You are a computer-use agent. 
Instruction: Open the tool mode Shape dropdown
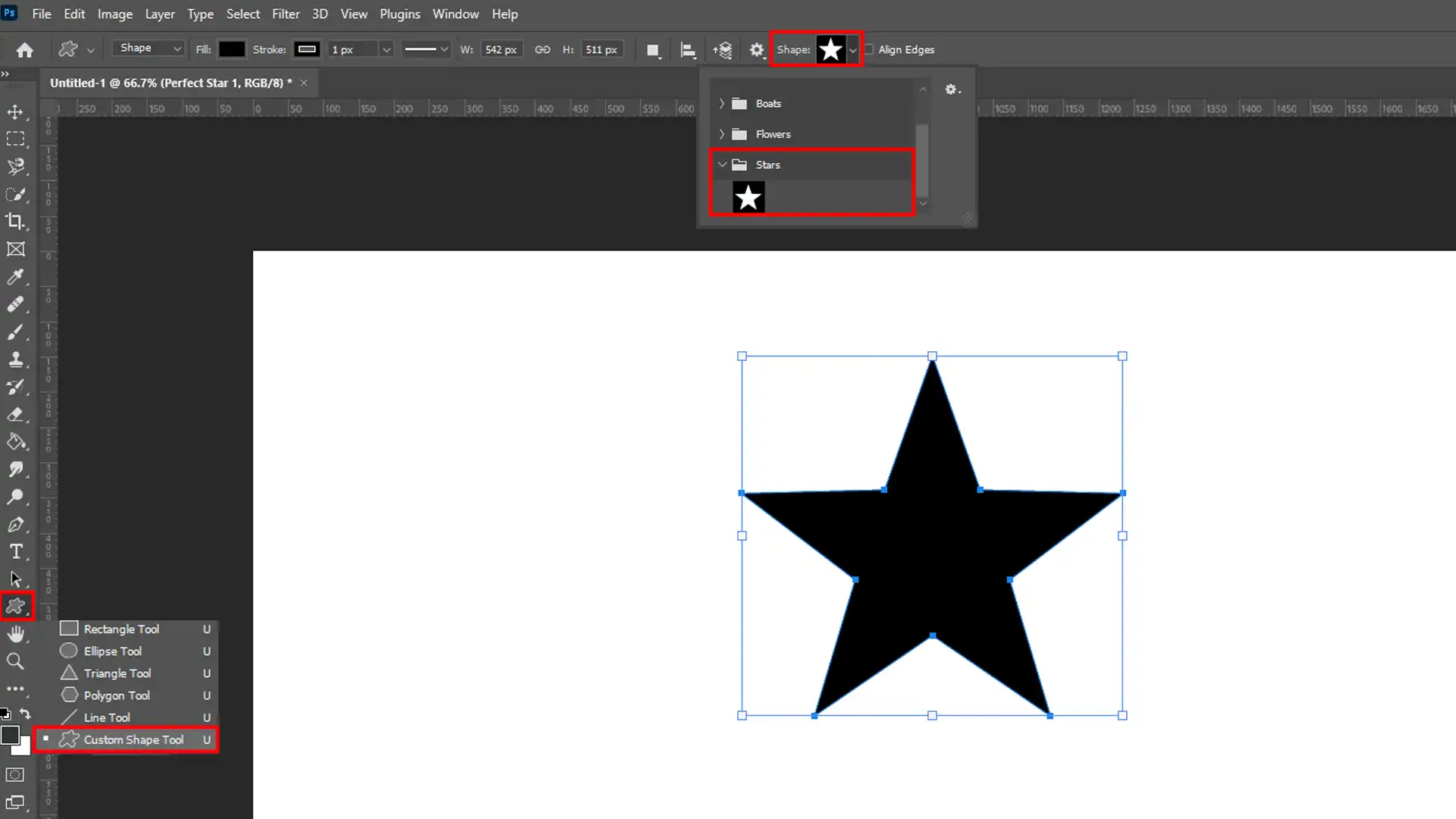pos(149,49)
